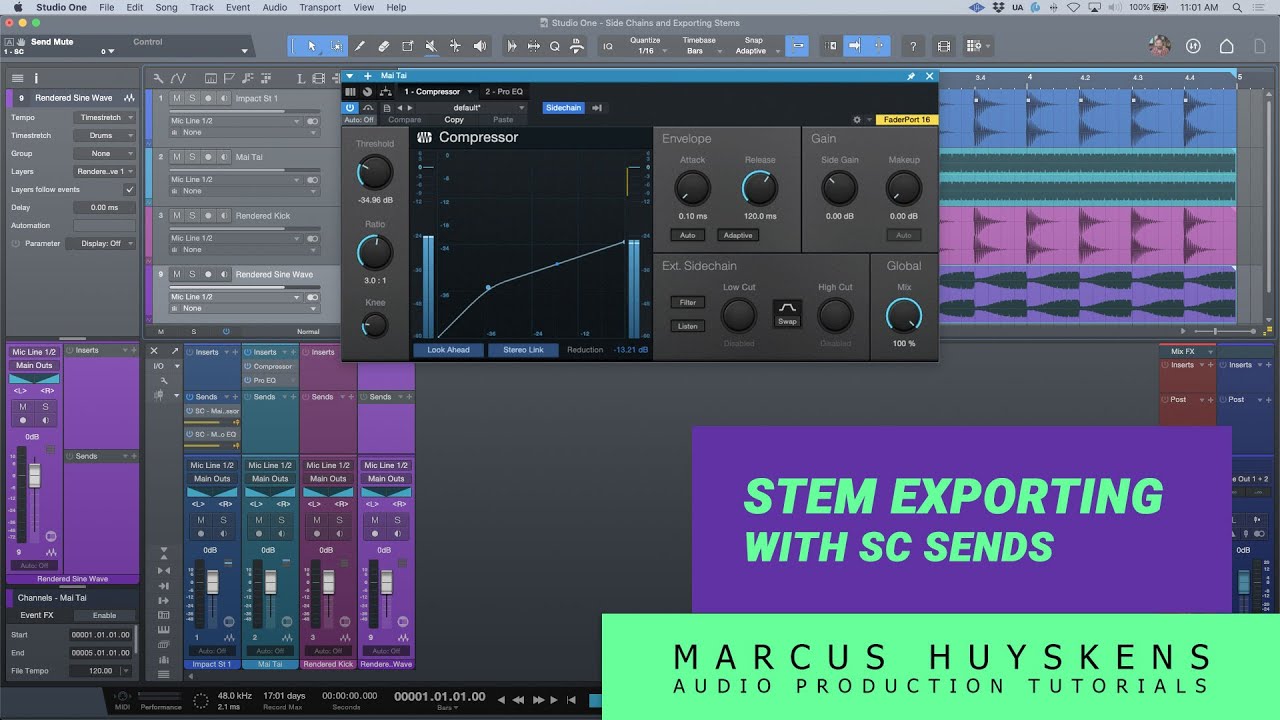Bypass the Compressor with power button
Screen dimensions: 1280x720
pos(350,107)
